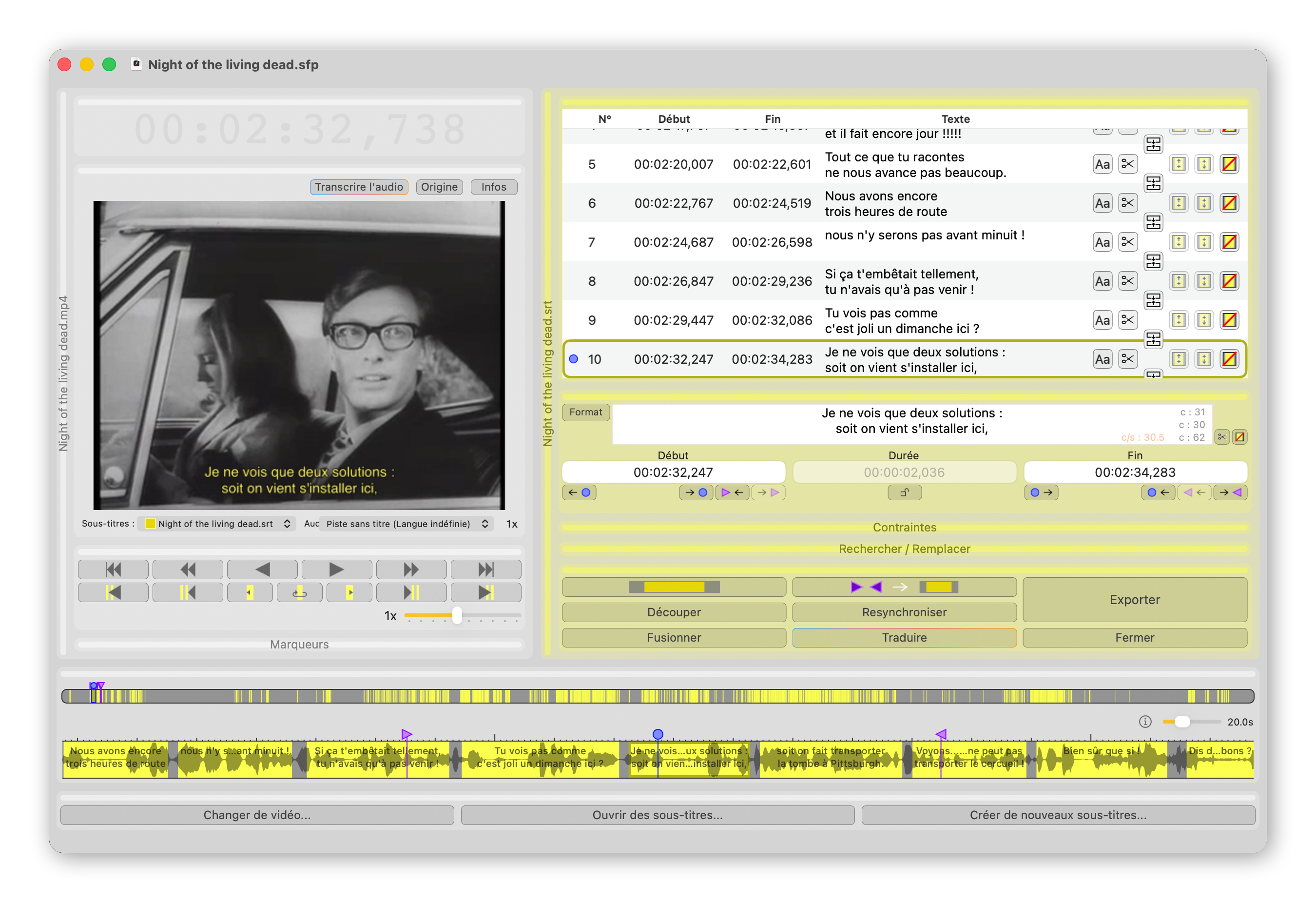Expand the Contraintes section
Viewport: 1316px width, 902px height.
click(904, 528)
